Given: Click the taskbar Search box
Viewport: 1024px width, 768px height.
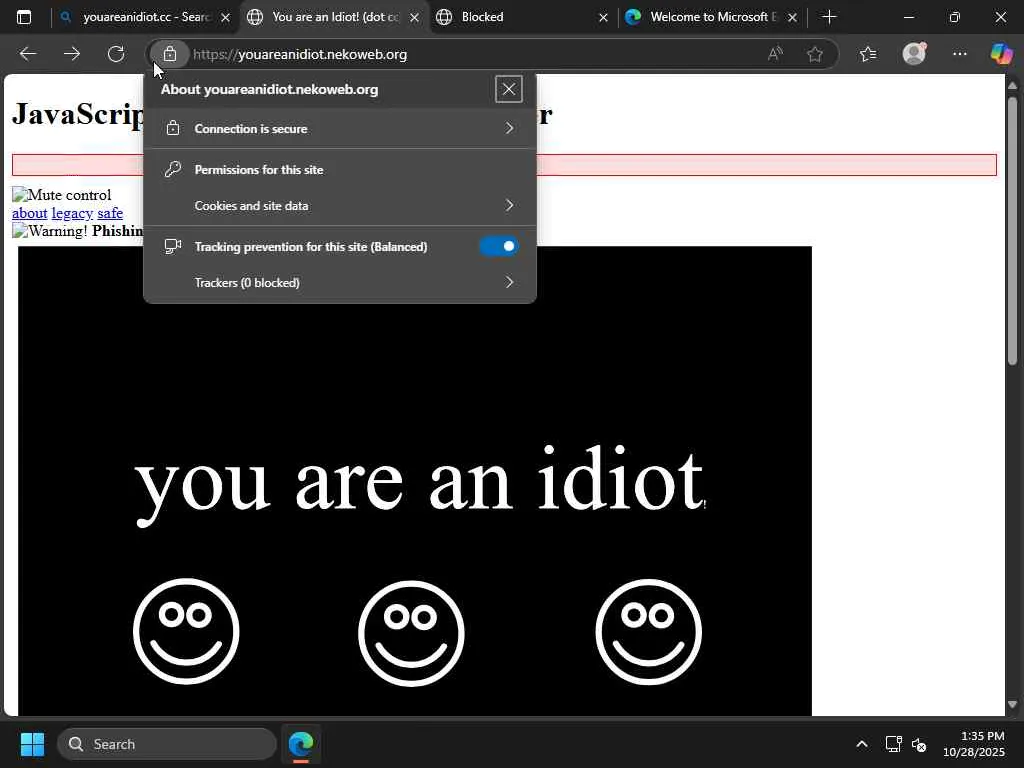Looking at the screenshot, I should coord(167,744).
